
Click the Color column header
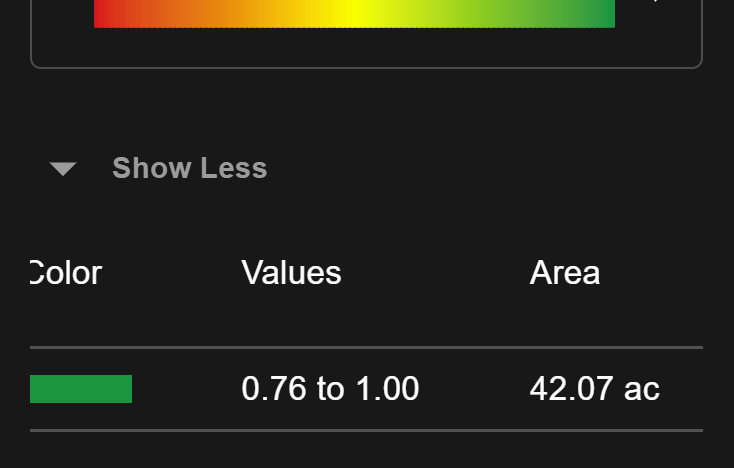[x=65, y=272]
